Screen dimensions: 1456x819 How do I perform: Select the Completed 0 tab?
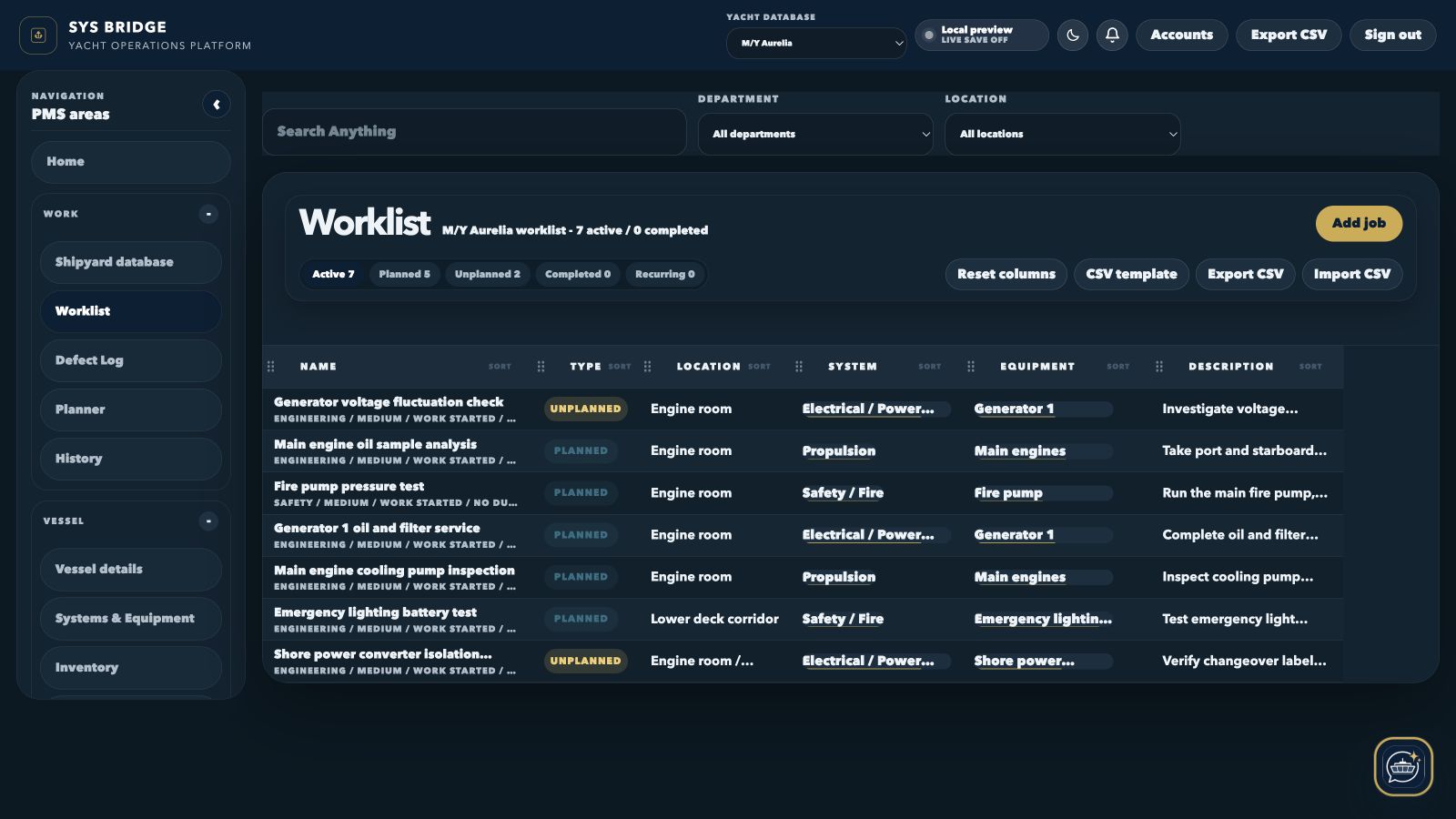578,274
